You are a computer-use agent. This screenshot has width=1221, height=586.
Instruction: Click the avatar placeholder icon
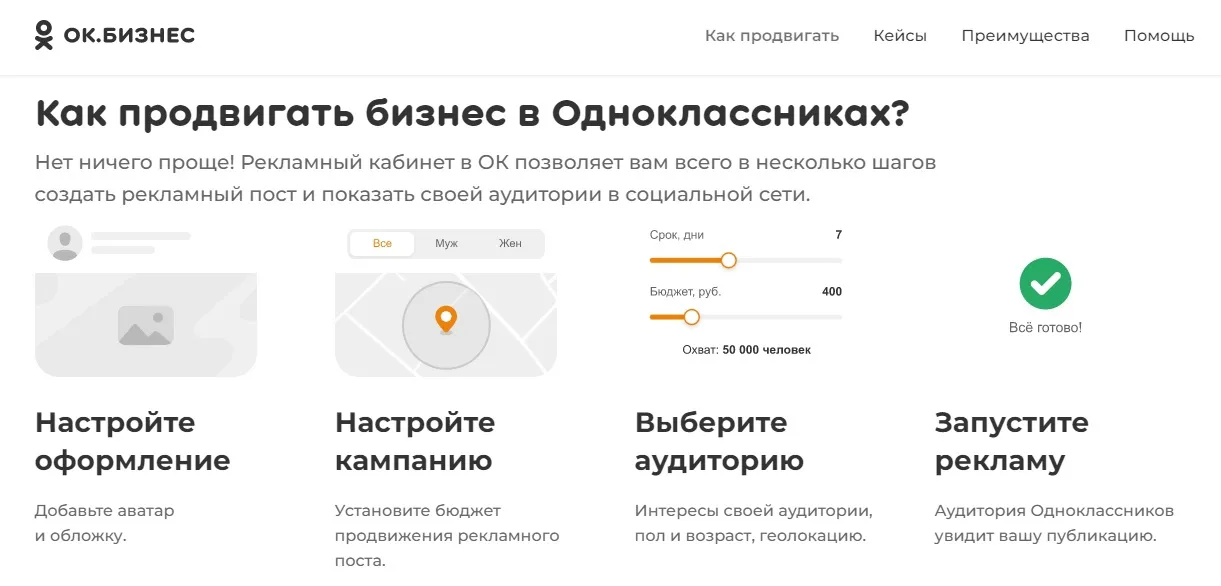point(65,243)
